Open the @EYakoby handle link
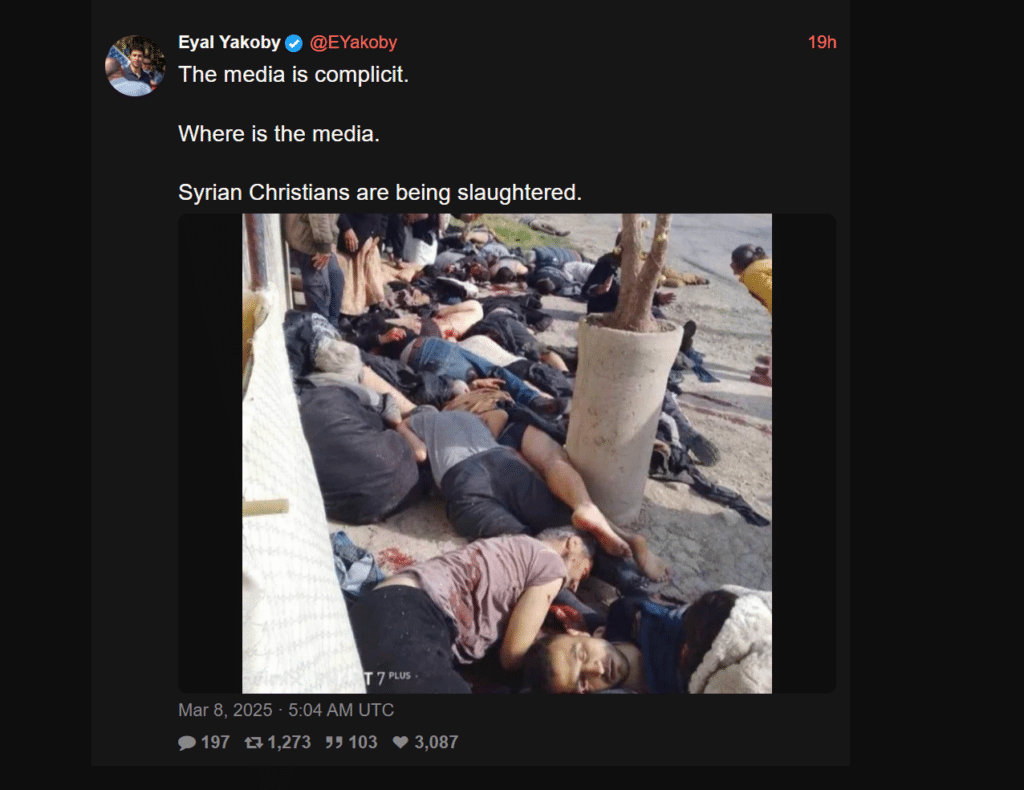The width and height of the screenshot is (1024, 790). [x=353, y=42]
